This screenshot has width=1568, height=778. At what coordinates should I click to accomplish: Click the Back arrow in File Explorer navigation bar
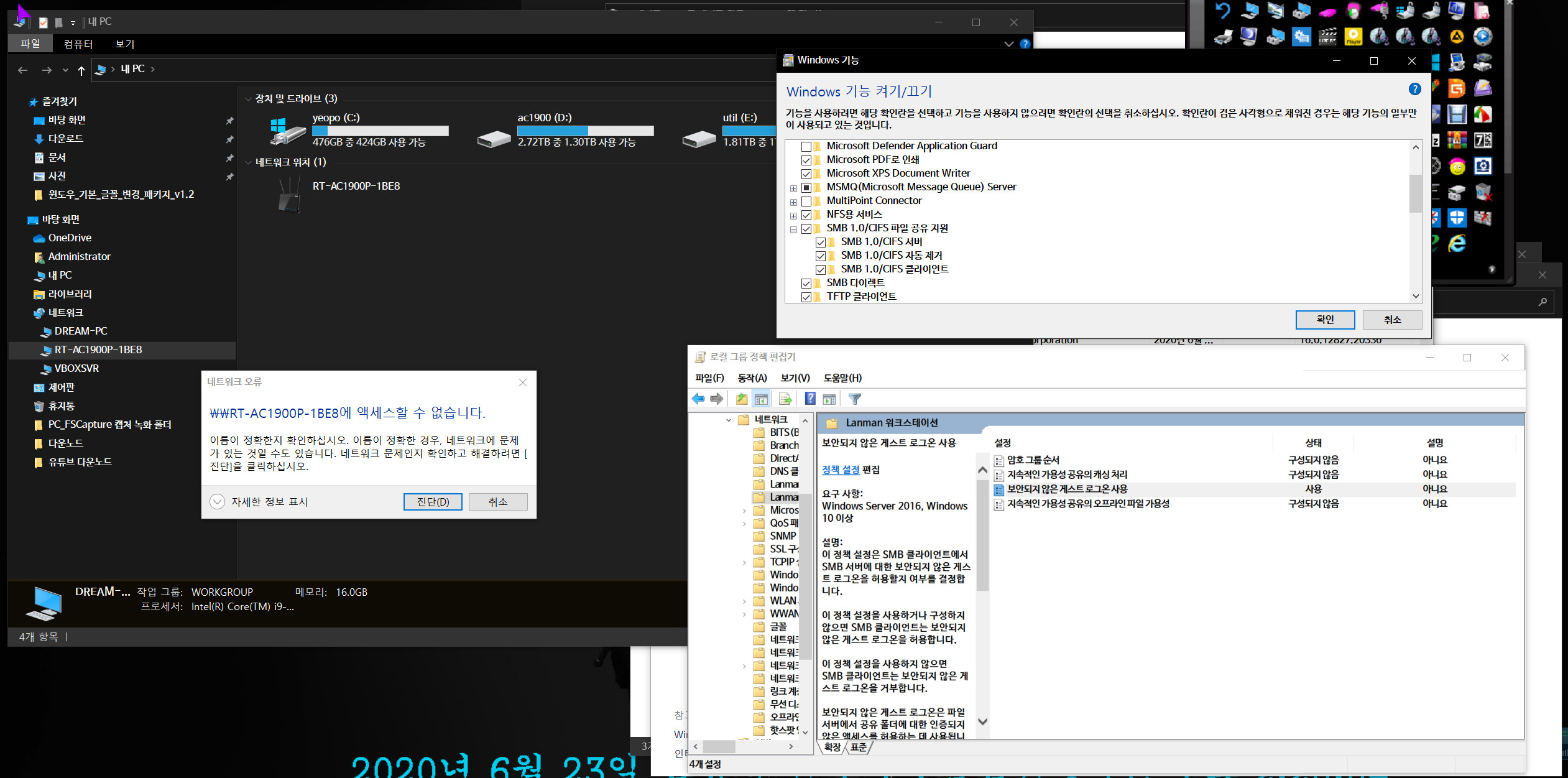(x=23, y=70)
